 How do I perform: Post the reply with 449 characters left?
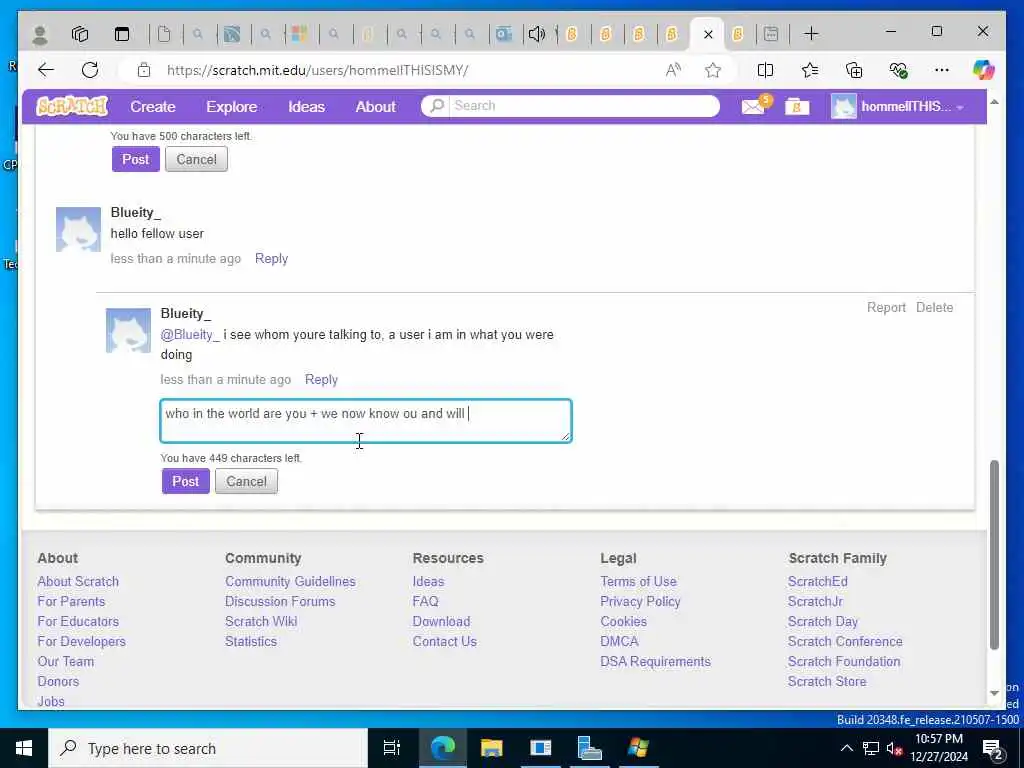point(185,481)
